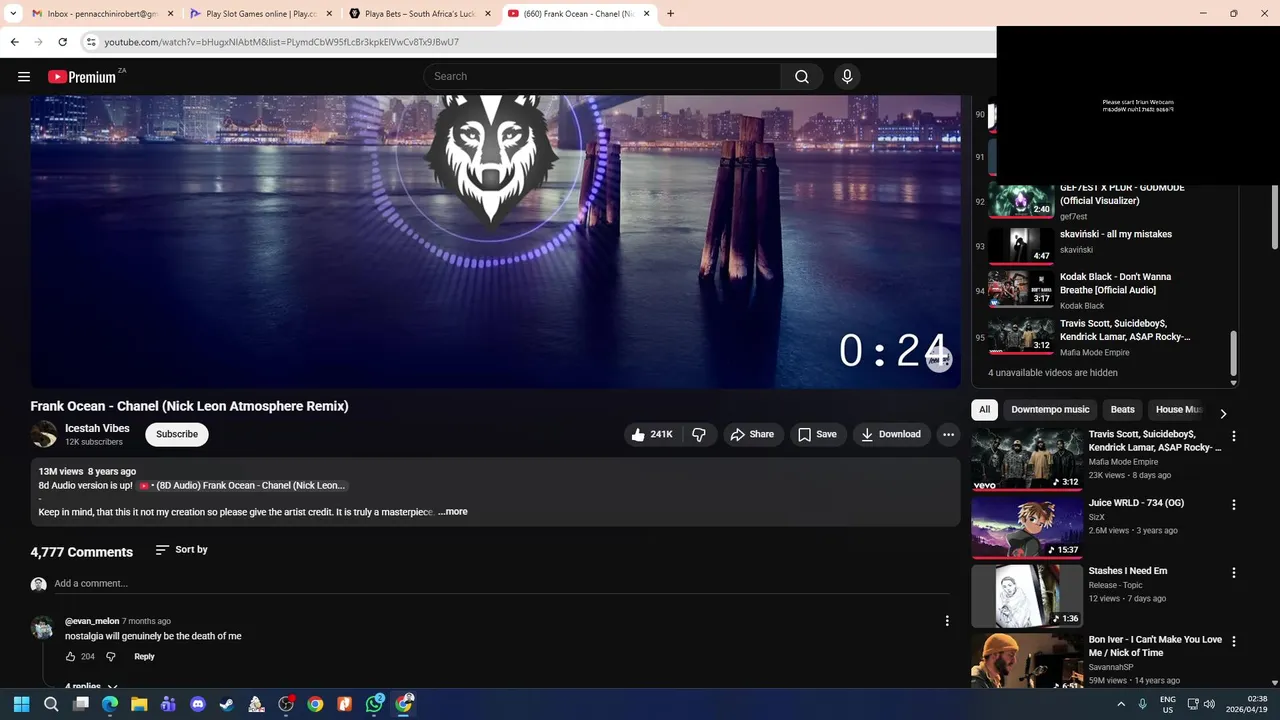Dislike the video with thumbs-down
Image resolution: width=1280 pixels, height=720 pixels.
tap(699, 434)
